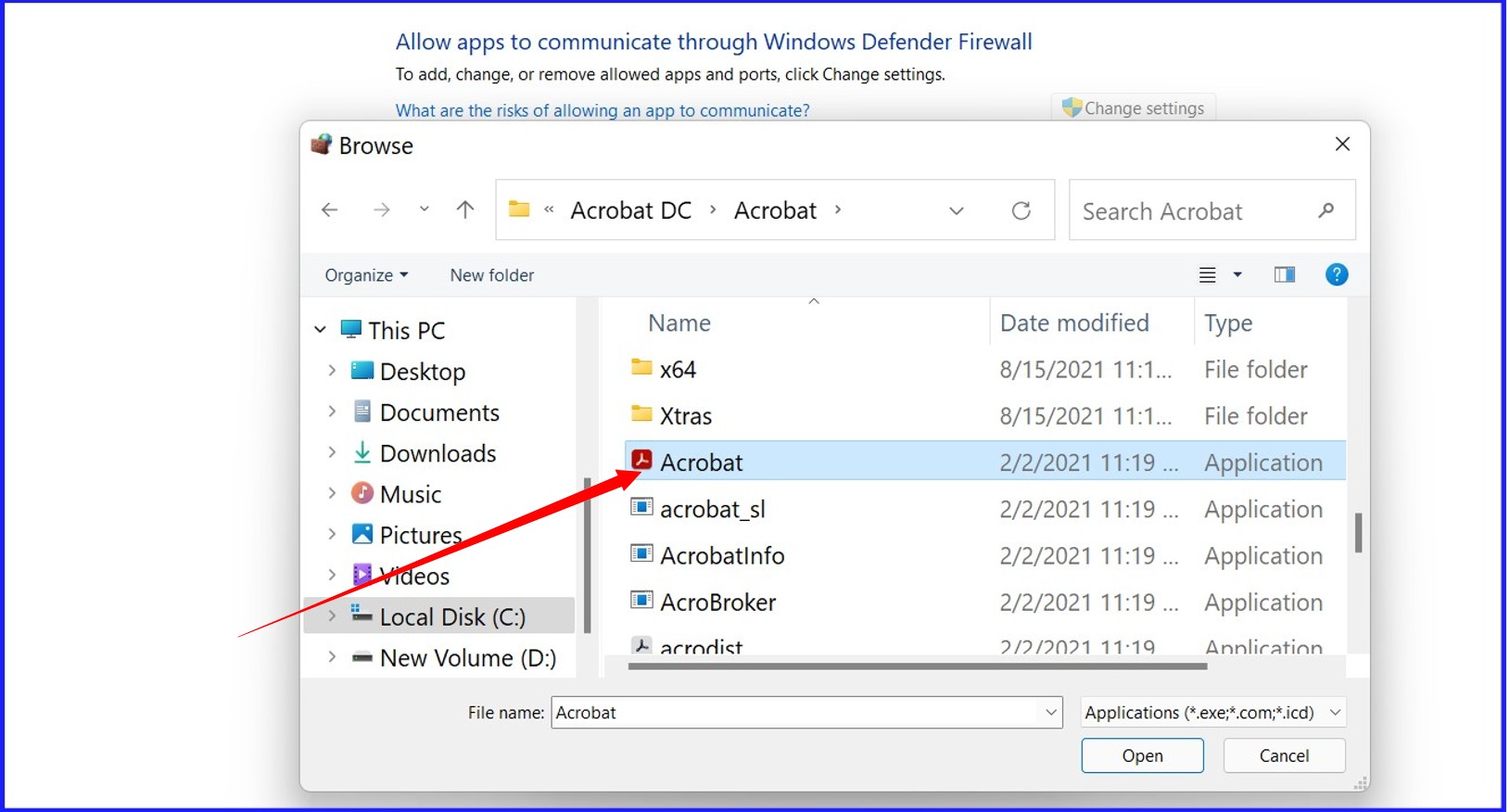Expand the New Volume (D:) node

tap(332, 657)
